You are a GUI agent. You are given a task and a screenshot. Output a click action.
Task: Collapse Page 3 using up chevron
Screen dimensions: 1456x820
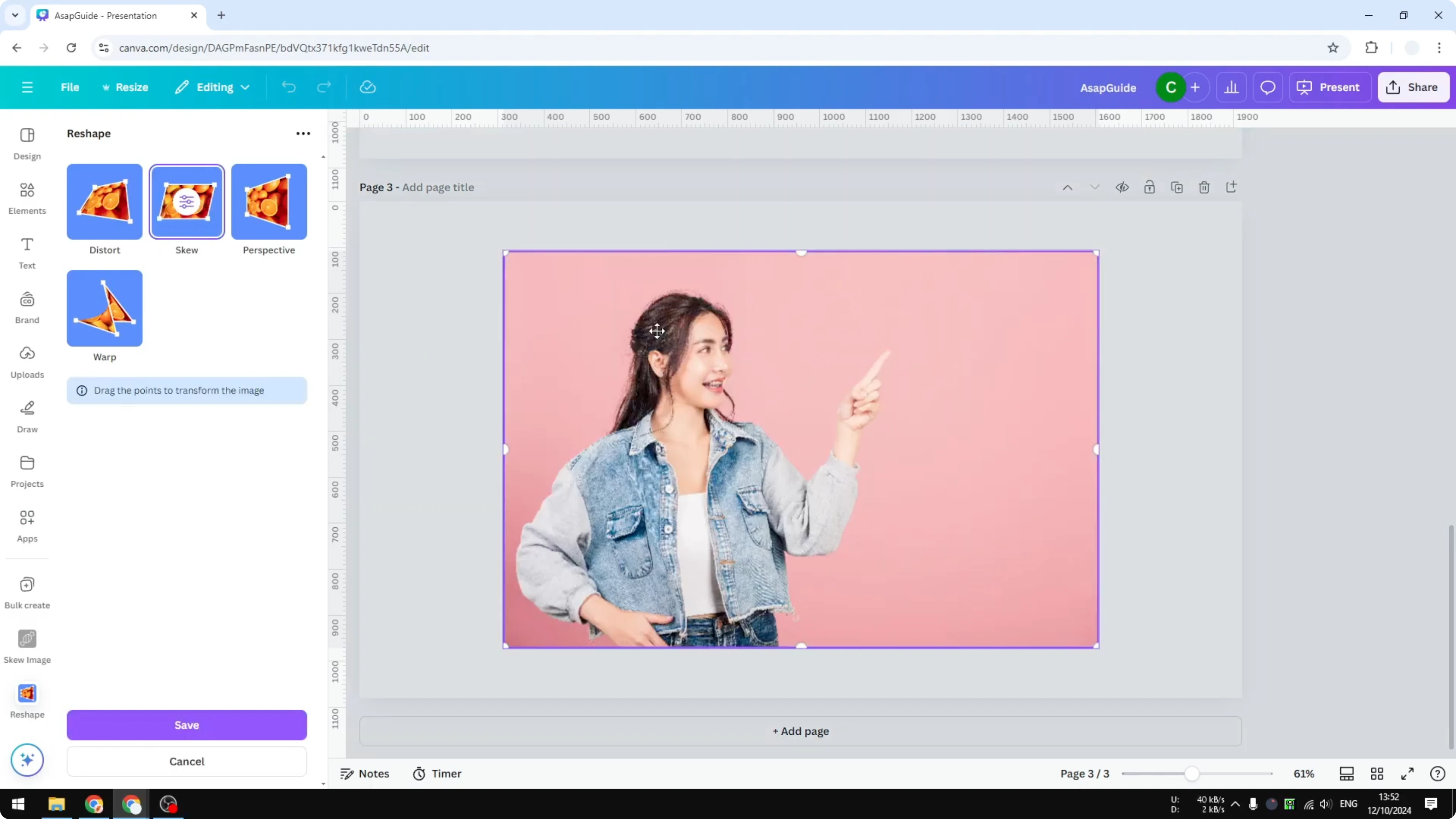pos(1068,187)
